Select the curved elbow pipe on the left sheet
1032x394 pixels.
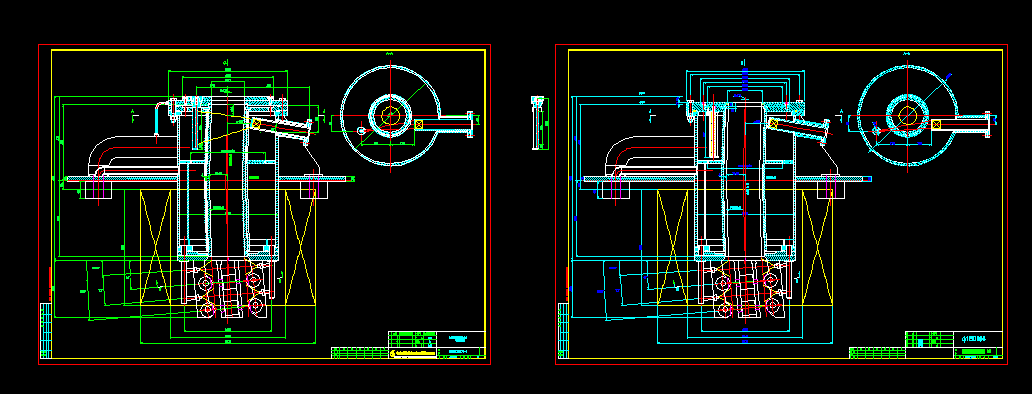pos(132,155)
